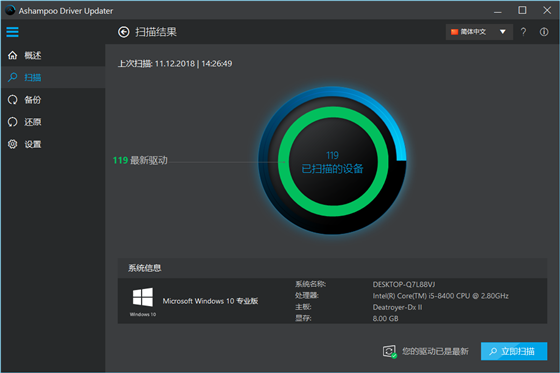The height and width of the screenshot is (373, 560).
Task: Click the 119 最新驱动 label
Action: click(140, 160)
